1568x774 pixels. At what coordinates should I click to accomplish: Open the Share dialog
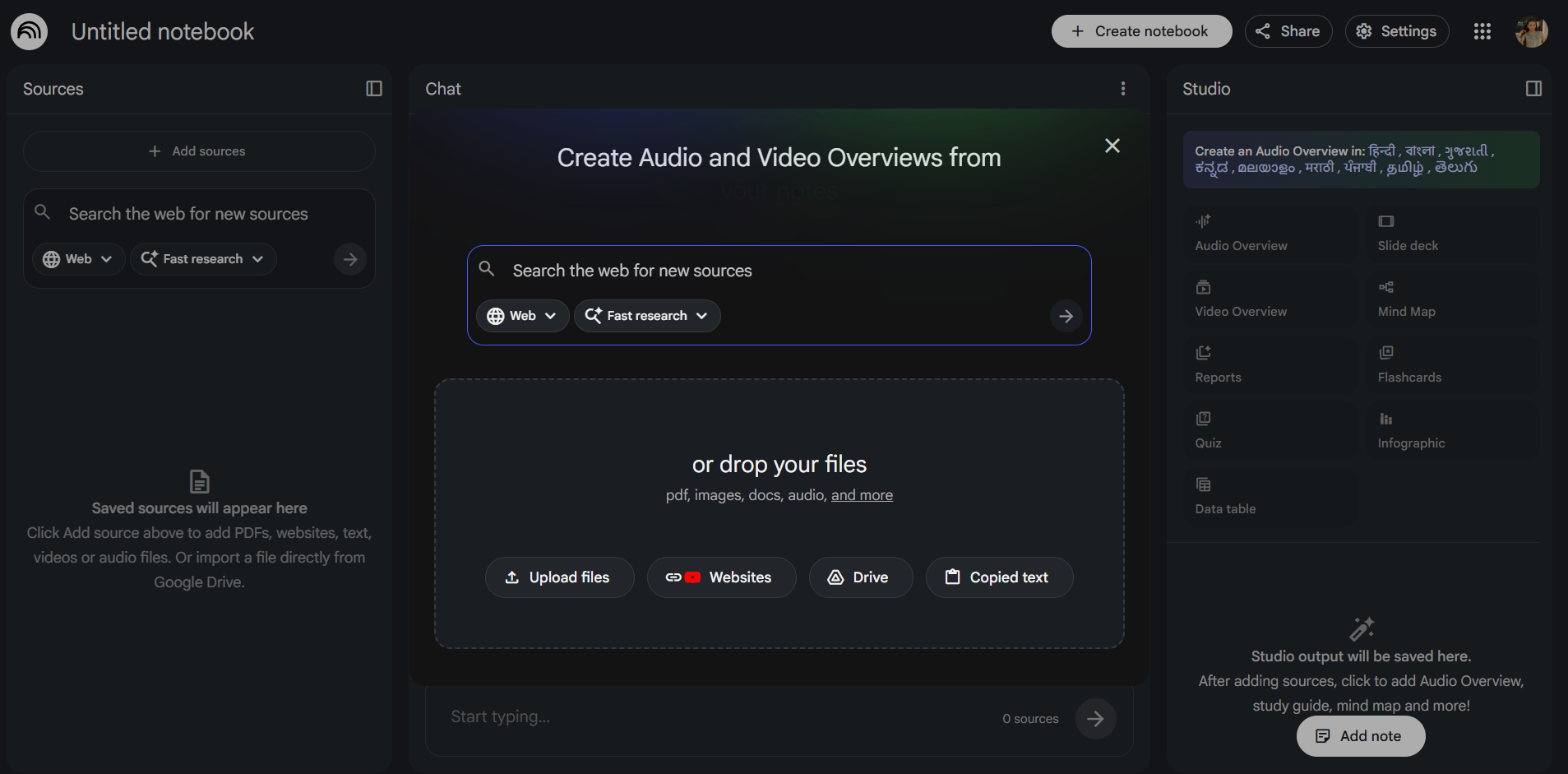(1288, 31)
